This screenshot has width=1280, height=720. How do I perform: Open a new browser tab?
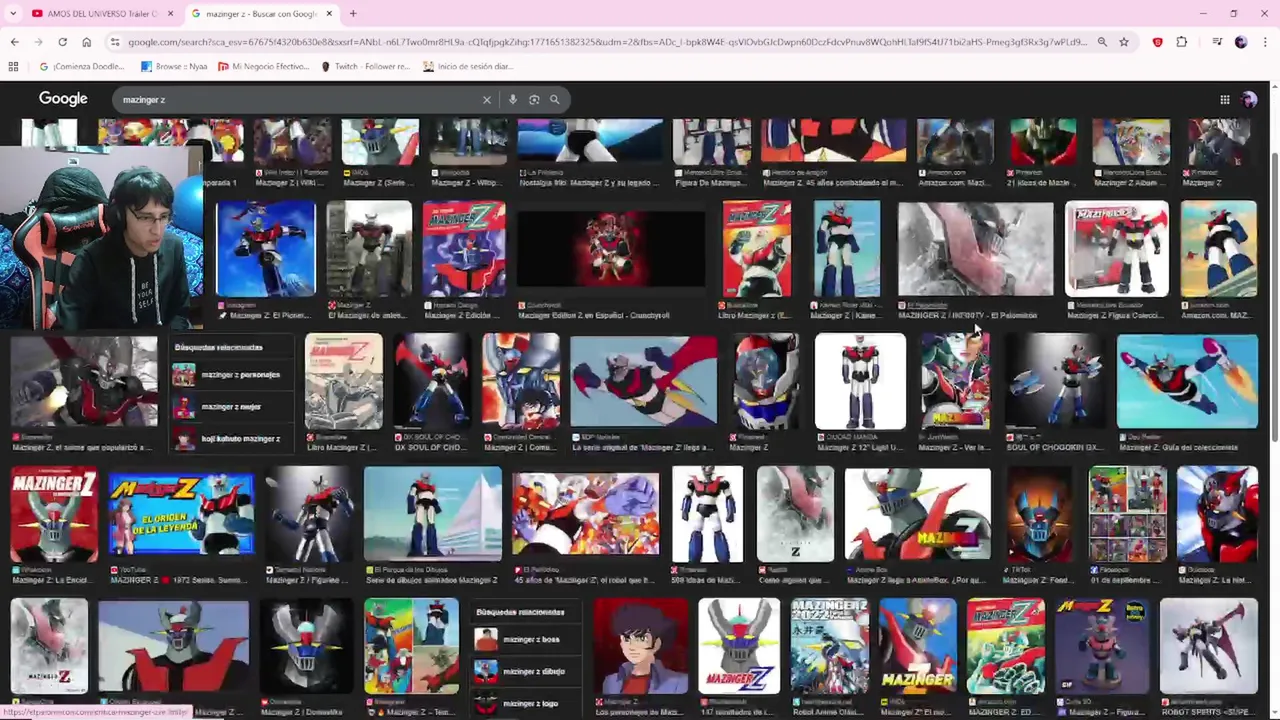[353, 13]
